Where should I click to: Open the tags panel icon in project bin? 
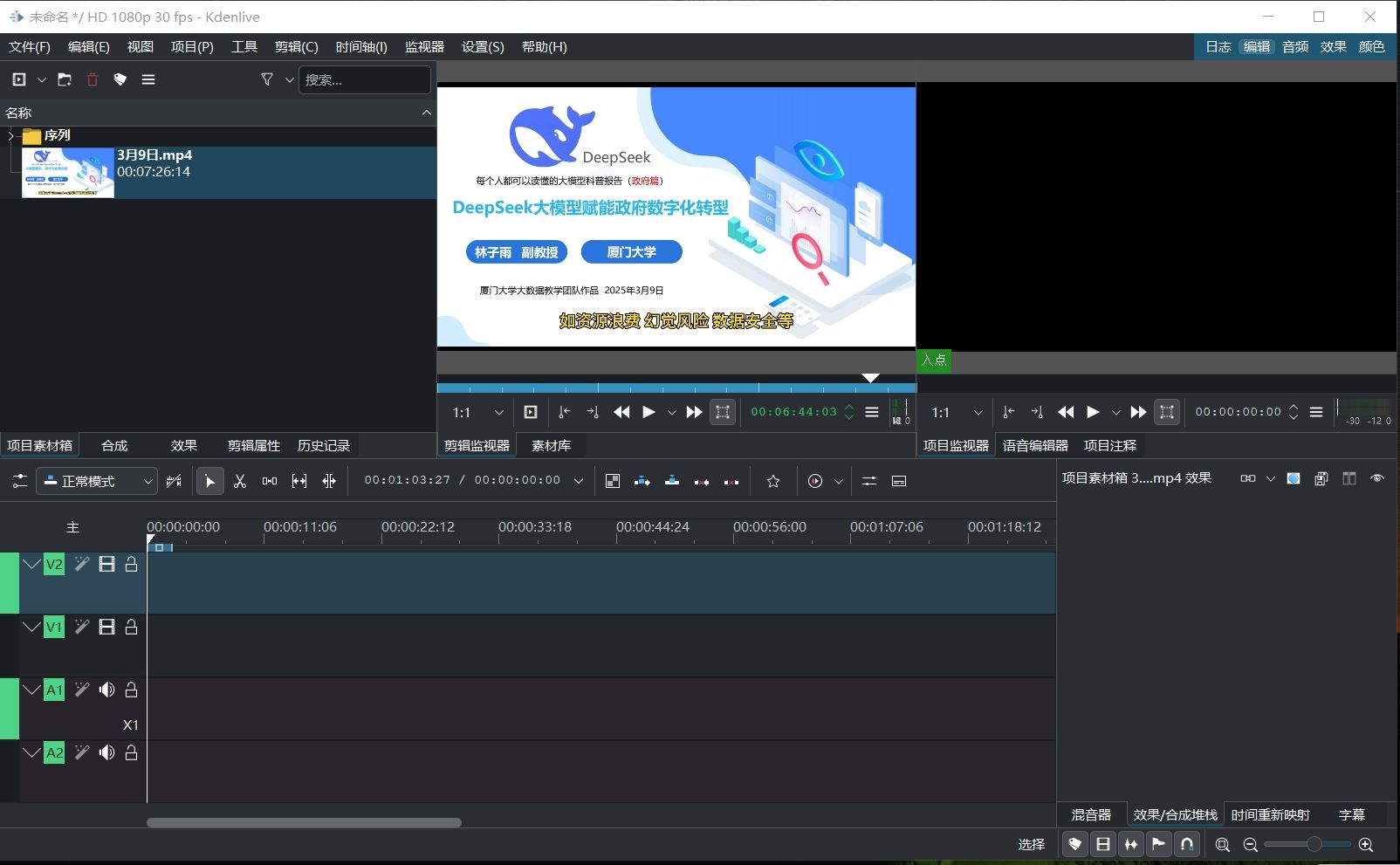[120, 79]
